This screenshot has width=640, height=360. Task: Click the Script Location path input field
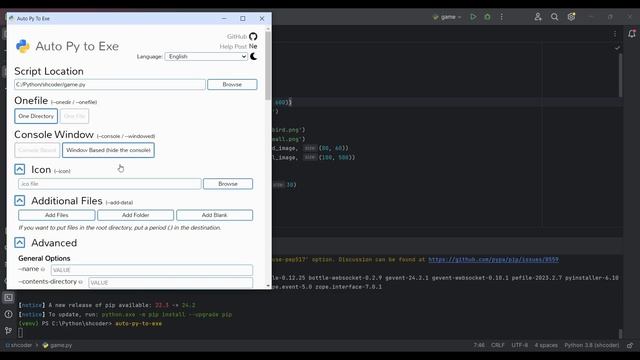coord(110,84)
